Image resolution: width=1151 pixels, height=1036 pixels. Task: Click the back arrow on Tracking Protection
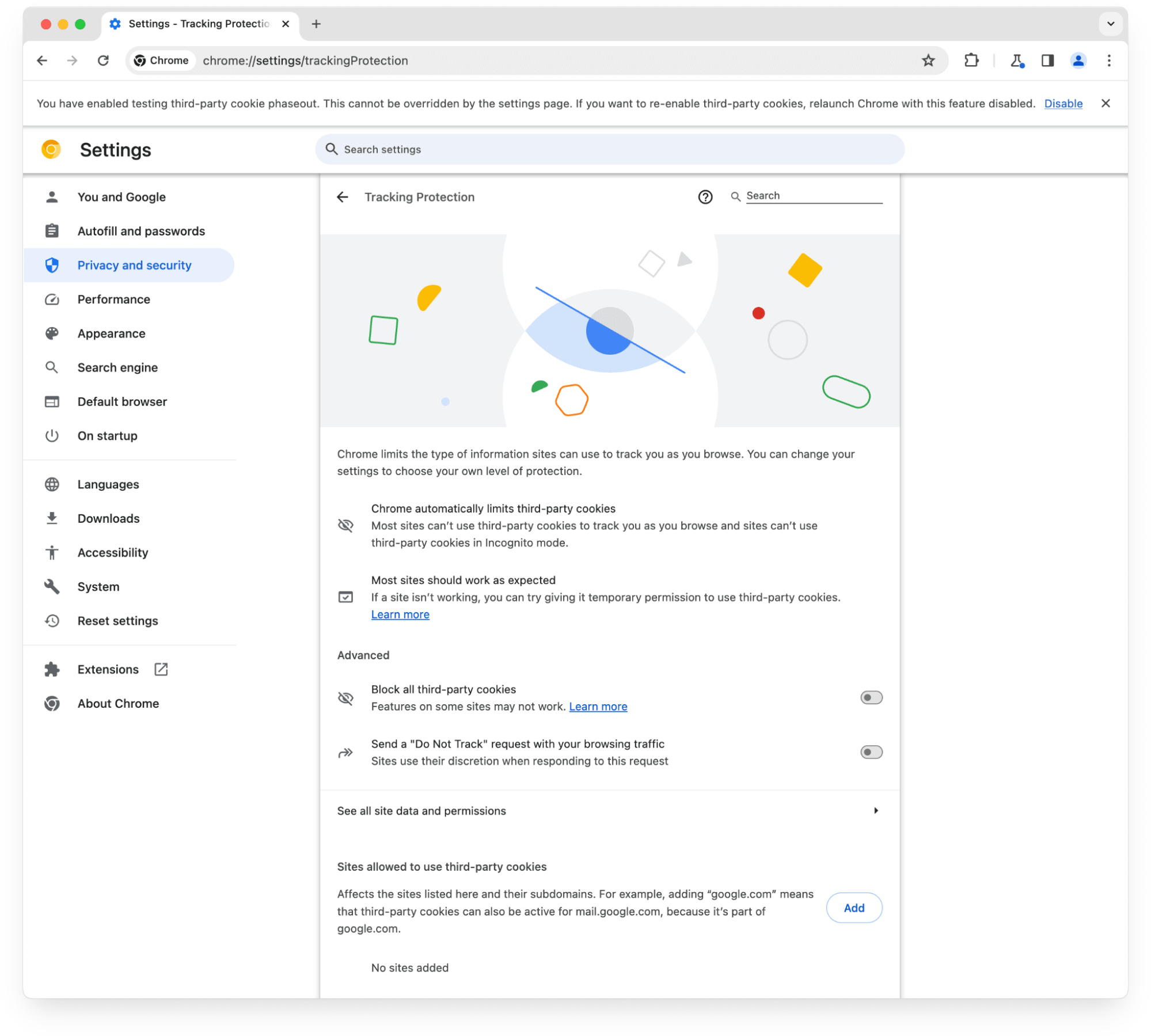point(345,197)
